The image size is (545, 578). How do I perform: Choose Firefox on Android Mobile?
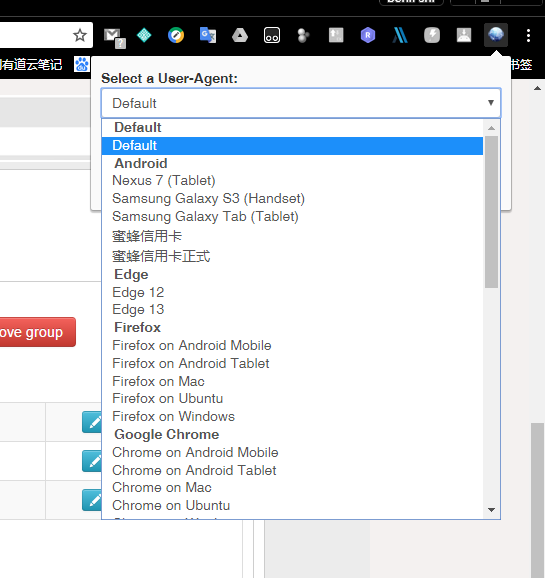click(292, 345)
